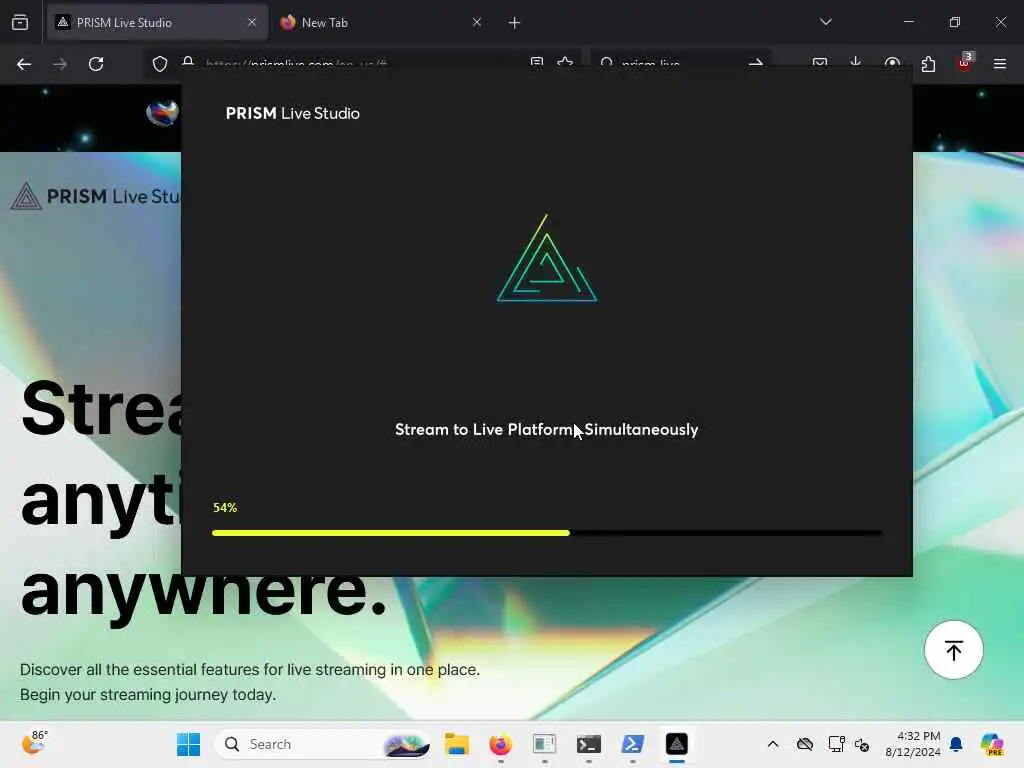Image resolution: width=1024 pixels, height=768 pixels.
Task: Show hidden system tray icons
Action: [x=773, y=744]
